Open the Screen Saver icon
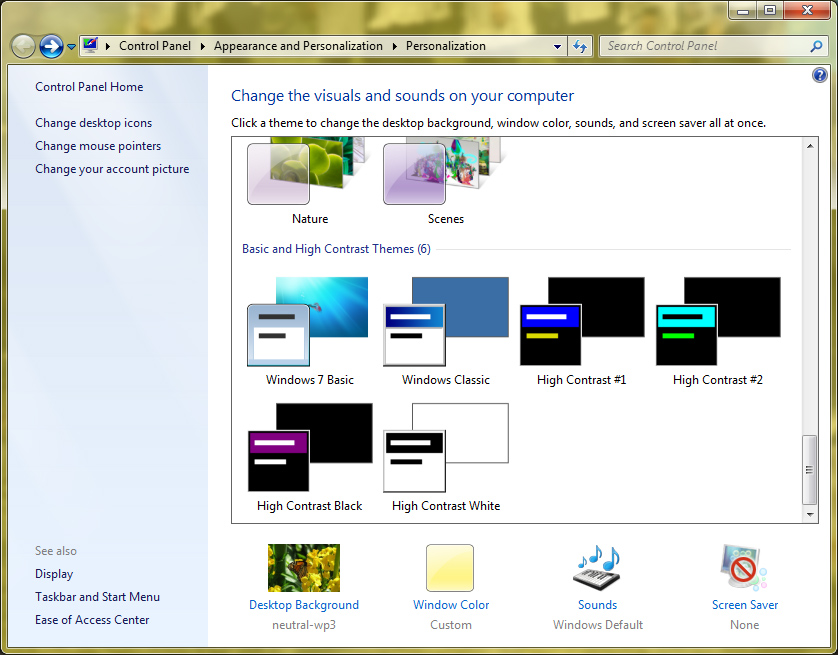Image resolution: width=838 pixels, height=655 pixels. [x=744, y=568]
